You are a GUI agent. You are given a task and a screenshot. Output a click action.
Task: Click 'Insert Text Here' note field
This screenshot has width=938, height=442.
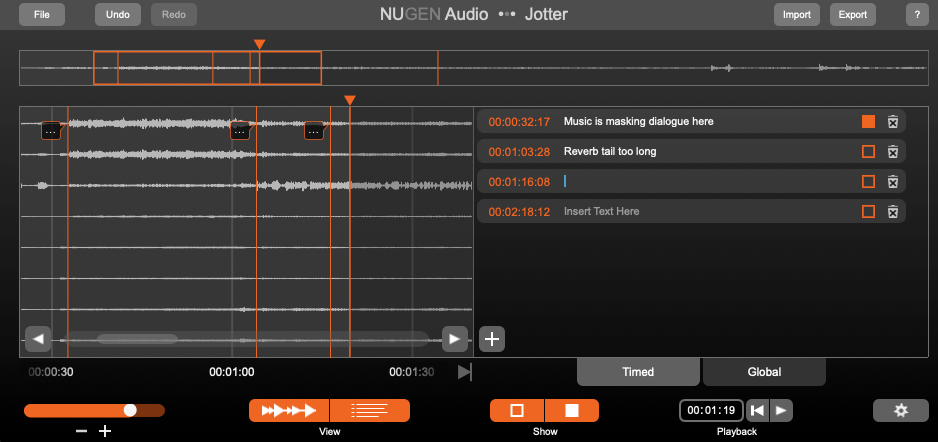[700, 212]
